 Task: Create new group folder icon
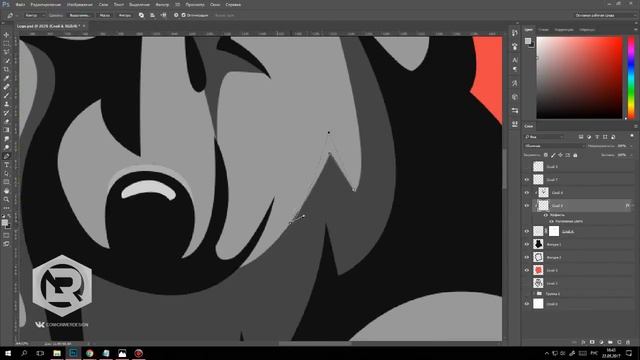pos(610,342)
